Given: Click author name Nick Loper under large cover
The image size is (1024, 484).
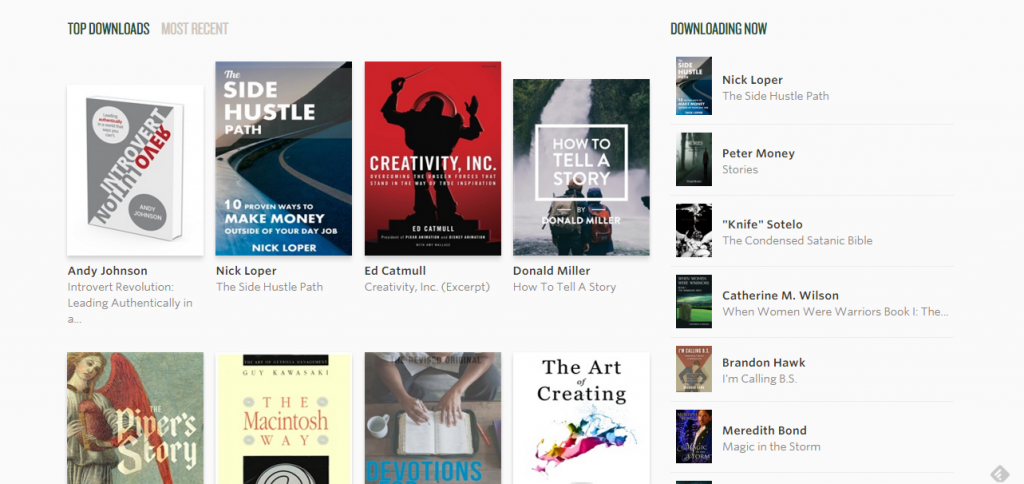Looking at the screenshot, I should (x=246, y=270).
